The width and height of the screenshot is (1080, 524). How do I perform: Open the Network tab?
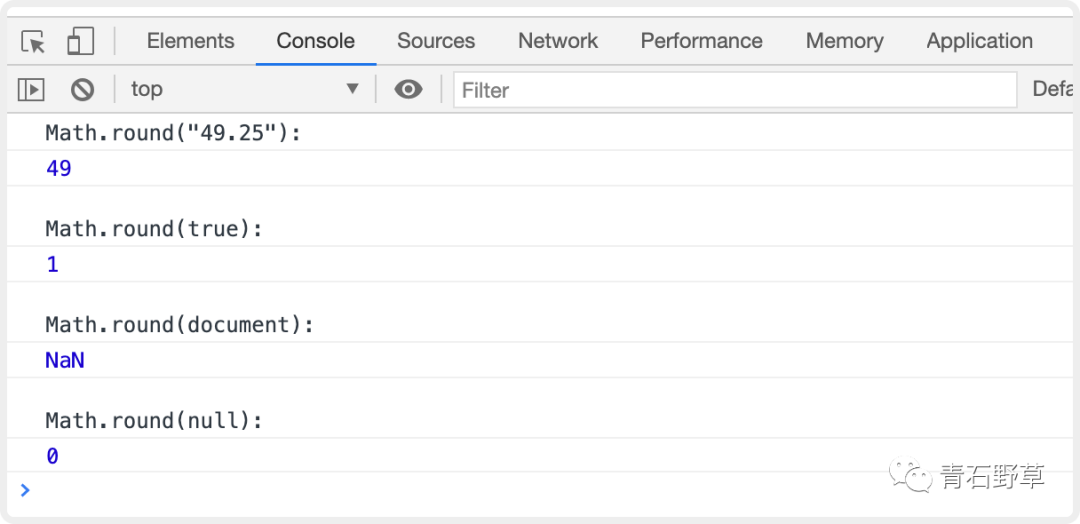(x=558, y=41)
